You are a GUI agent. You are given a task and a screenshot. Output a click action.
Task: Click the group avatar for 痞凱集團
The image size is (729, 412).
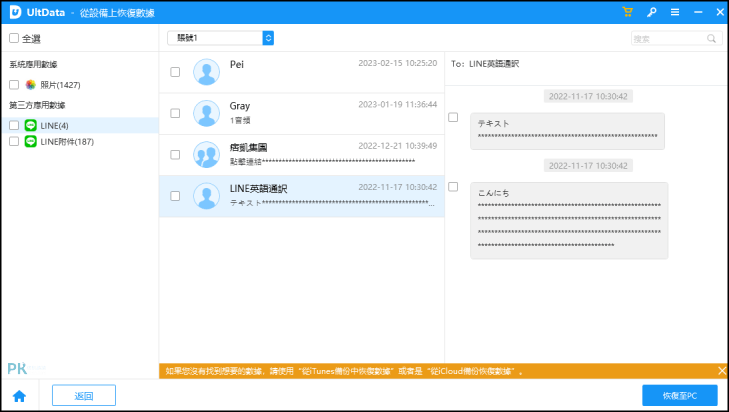point(206,154)
